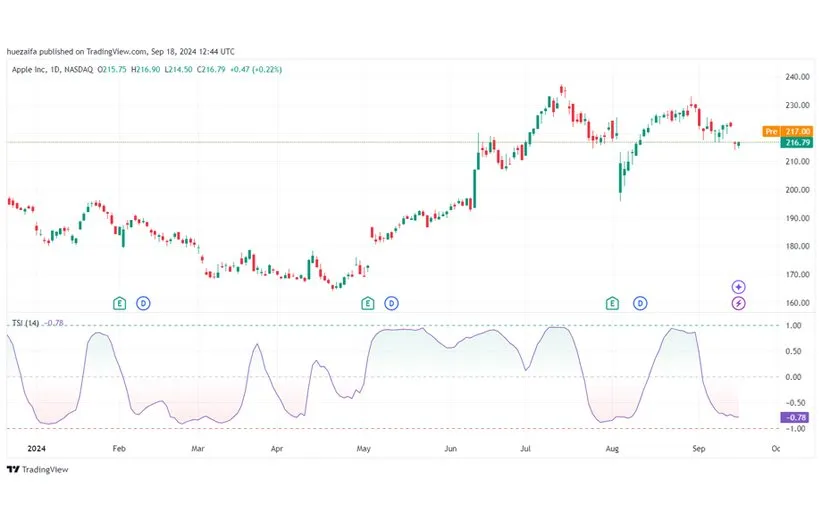
Task: Click the TradingView logo at the bottom
Action: pos(38,469)
